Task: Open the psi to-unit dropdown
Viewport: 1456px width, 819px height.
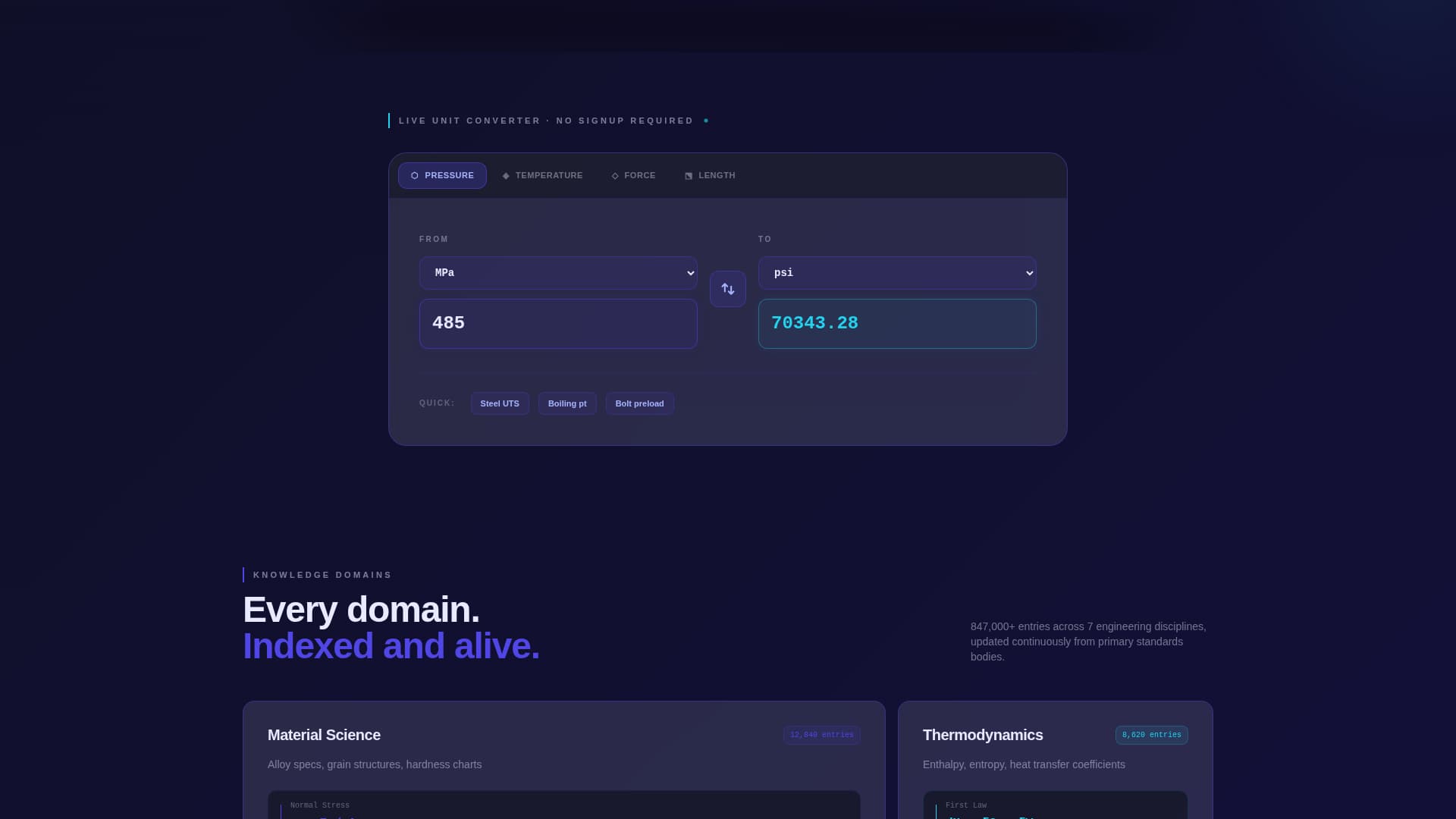Action: [x=897, y=273]
